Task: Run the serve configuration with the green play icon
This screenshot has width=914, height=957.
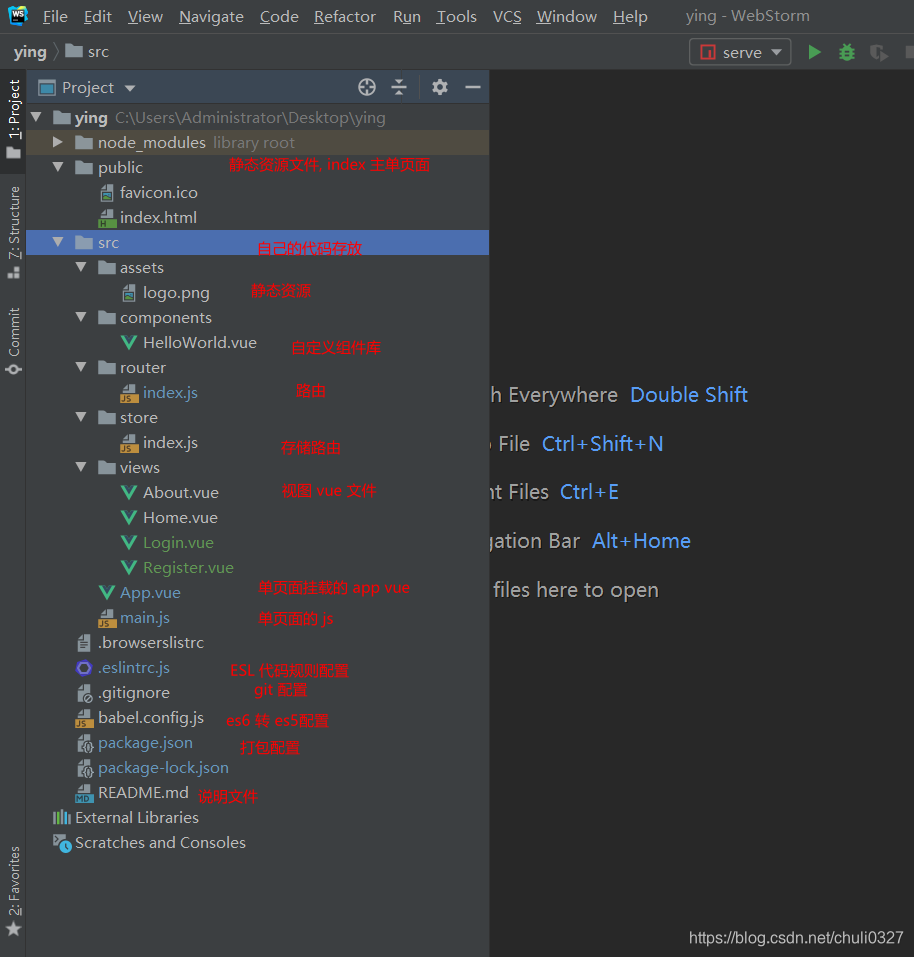Action: [814, 52]
